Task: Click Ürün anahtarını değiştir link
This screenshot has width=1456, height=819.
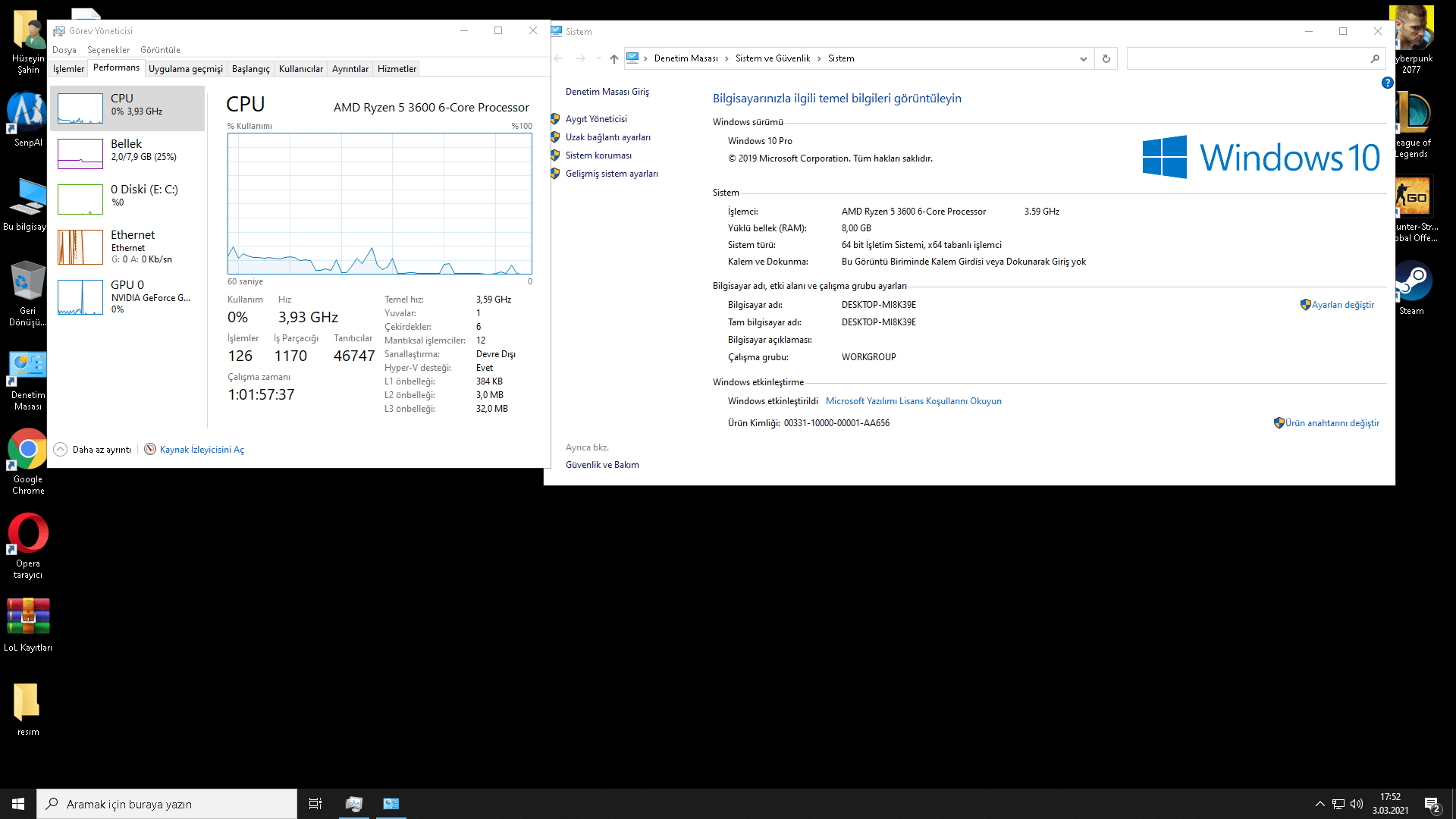Action: (1332, 423)
